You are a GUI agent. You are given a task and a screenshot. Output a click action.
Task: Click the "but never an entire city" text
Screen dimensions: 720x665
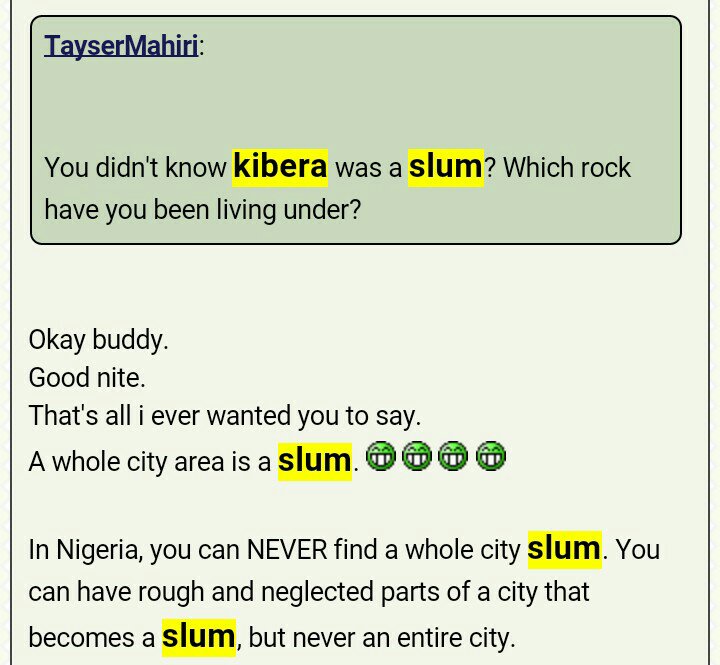(x=382, y=638)
